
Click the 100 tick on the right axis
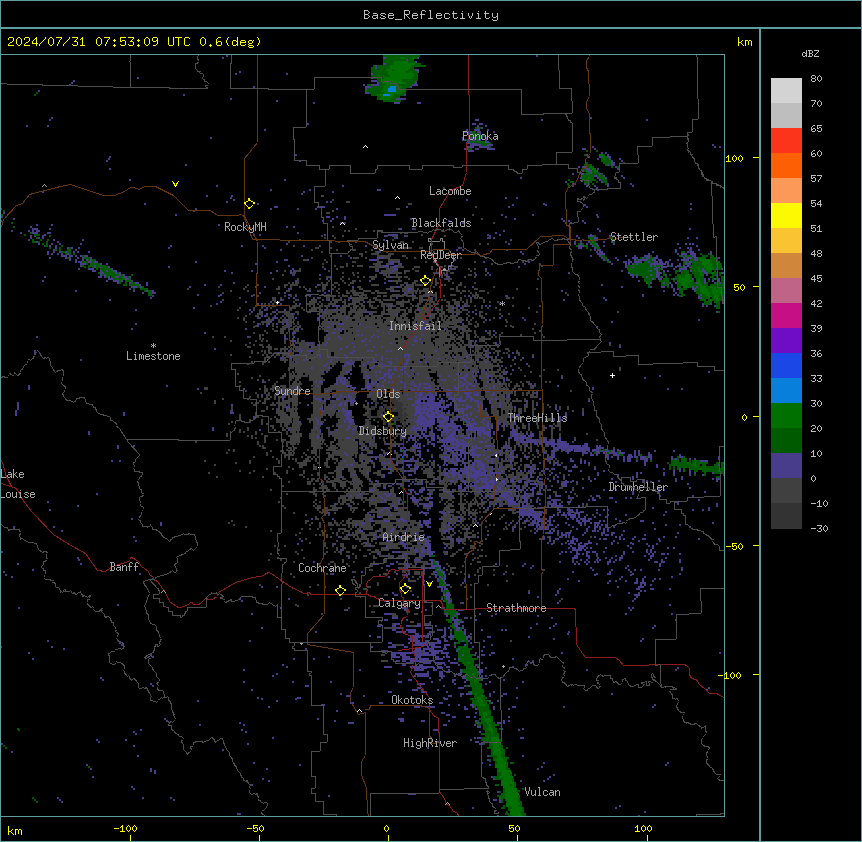pos(734,159)
